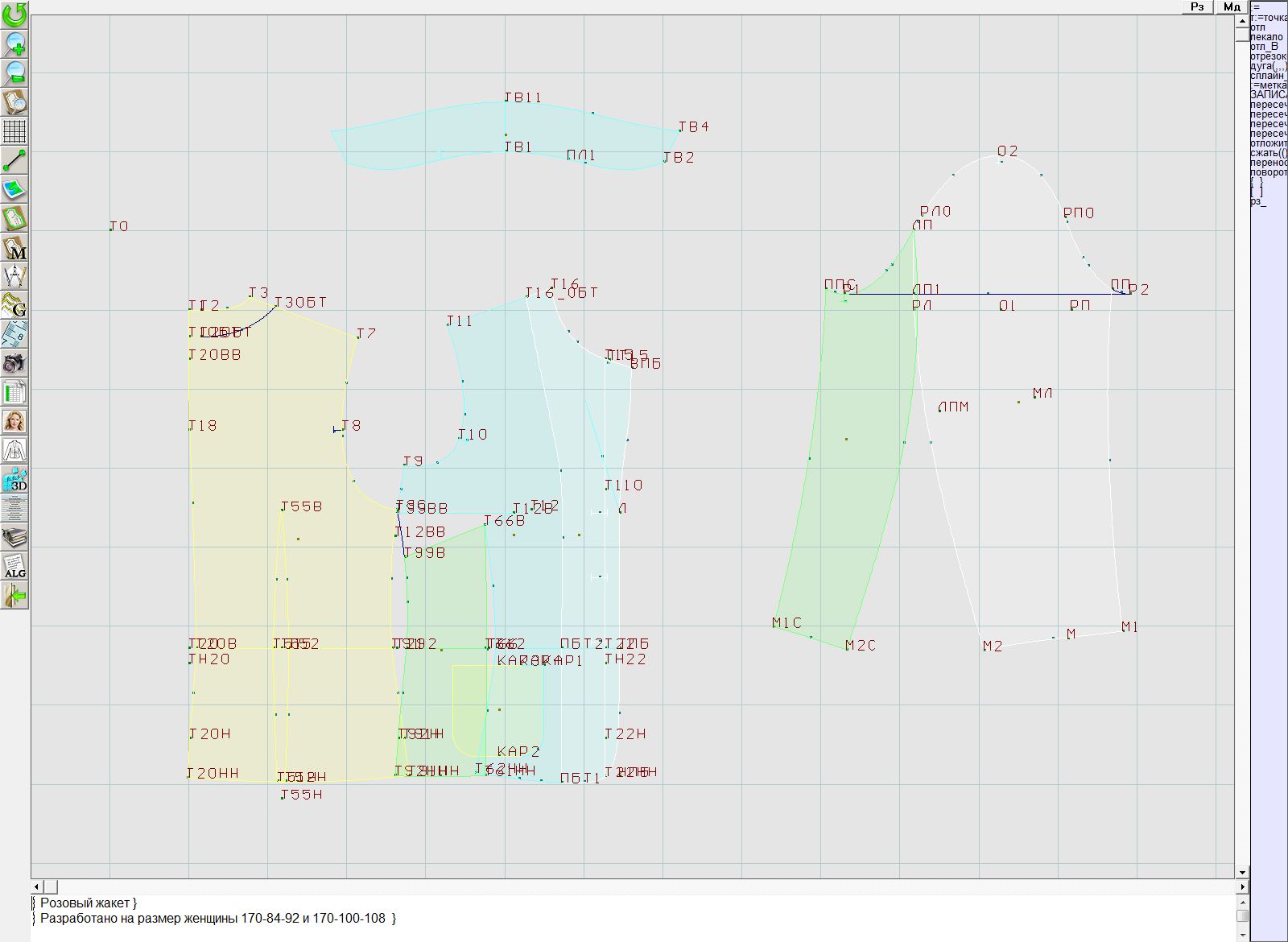The image size is (1288, 942).
Task: Open the jacket sketch icon
Action: pos(14,450)
